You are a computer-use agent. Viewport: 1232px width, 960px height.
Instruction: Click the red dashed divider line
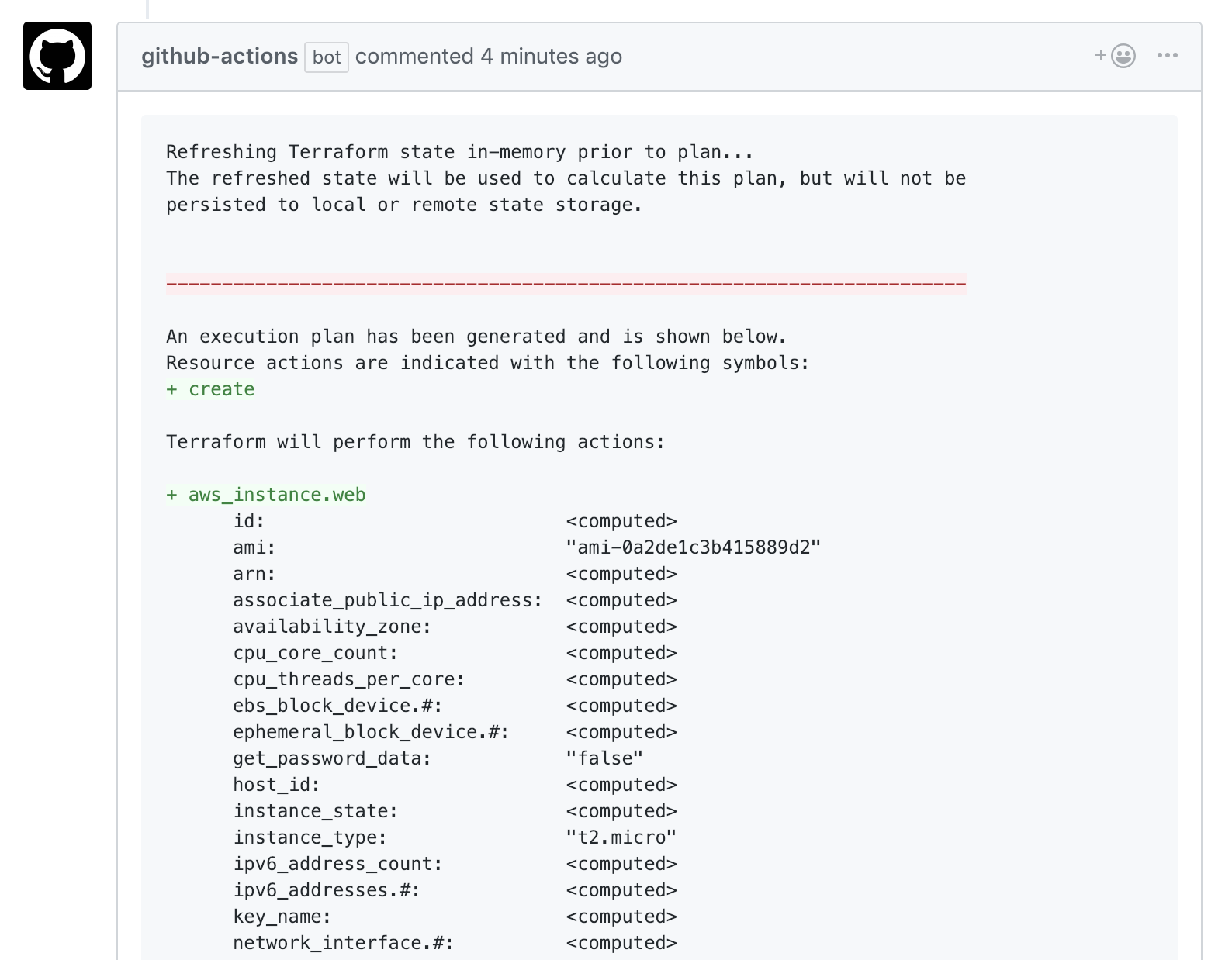pyautogui.click(x=565, y=284)
